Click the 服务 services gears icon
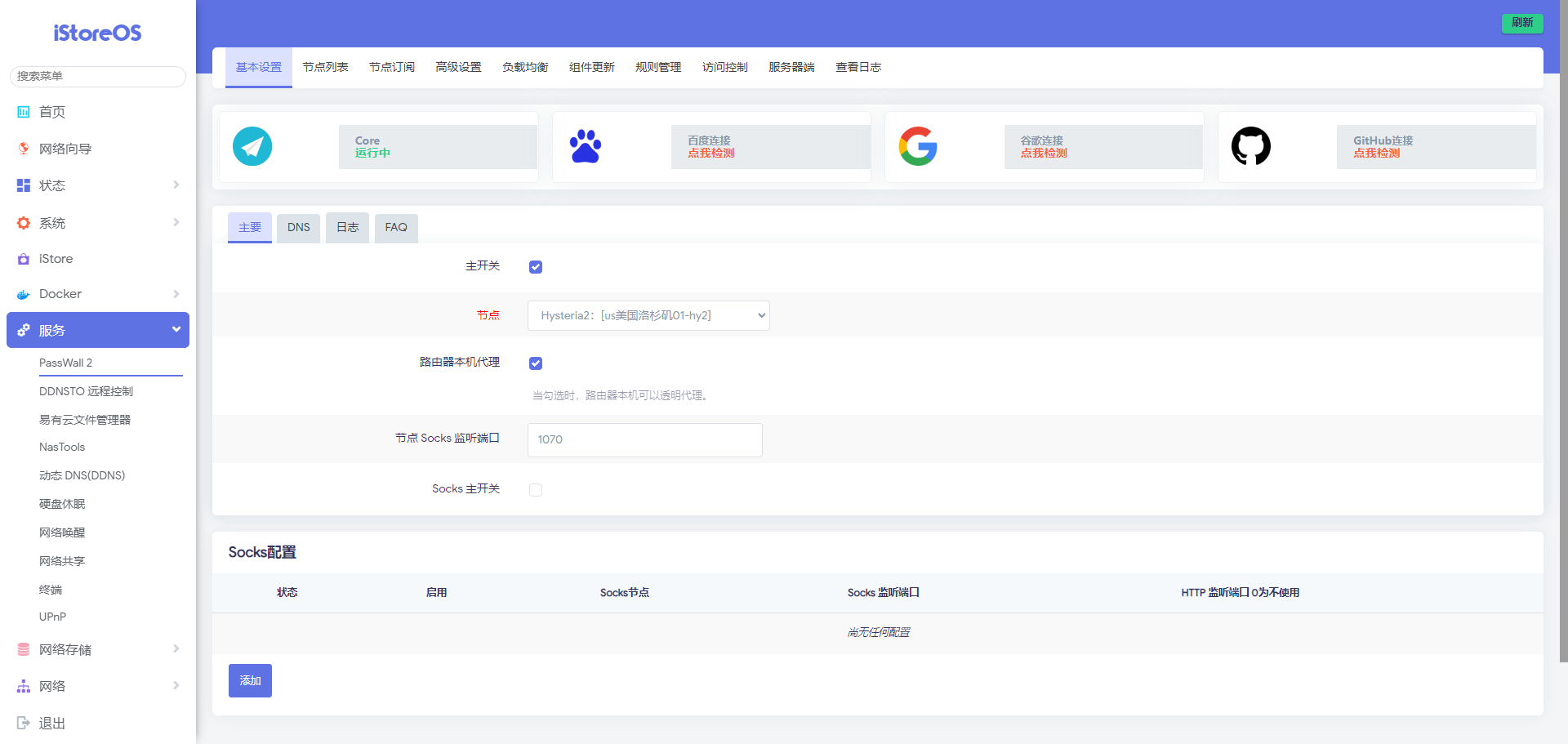This screenshot has height=744, width=1568. click(x=24, y=330)
